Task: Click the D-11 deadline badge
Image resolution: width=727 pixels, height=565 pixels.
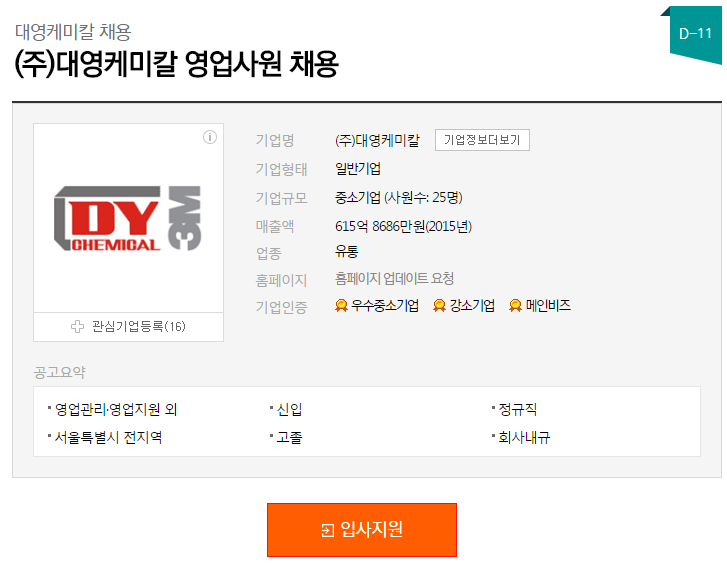Action: click(695, 34)
